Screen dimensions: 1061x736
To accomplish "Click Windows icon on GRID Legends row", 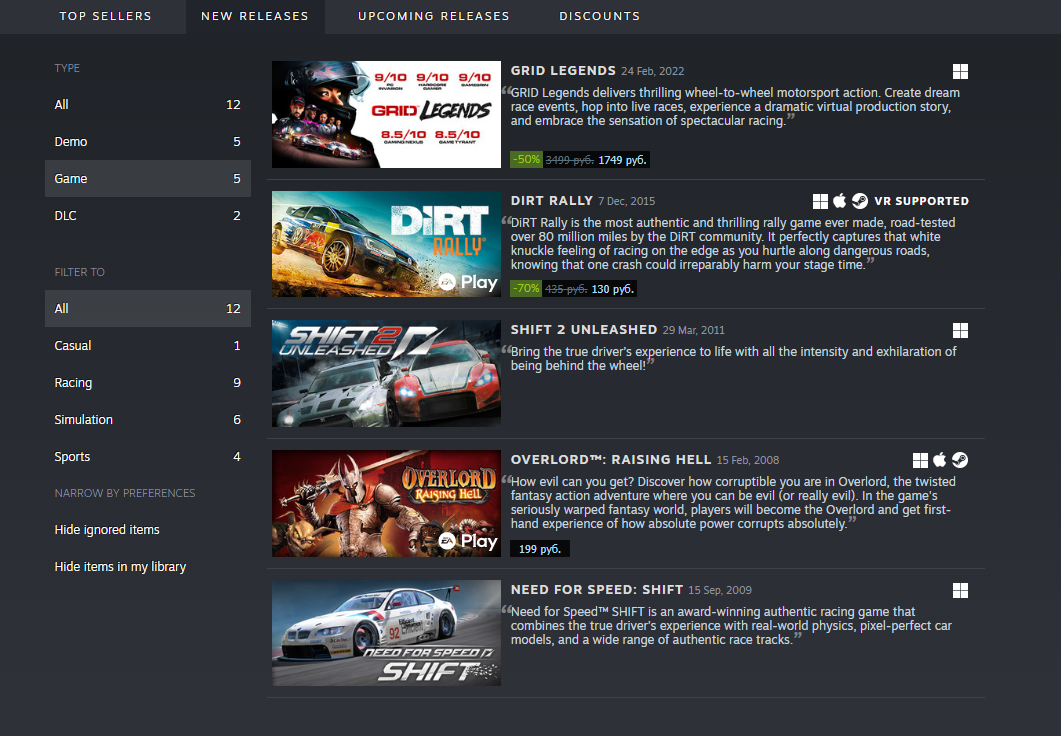I will point(960,71).
